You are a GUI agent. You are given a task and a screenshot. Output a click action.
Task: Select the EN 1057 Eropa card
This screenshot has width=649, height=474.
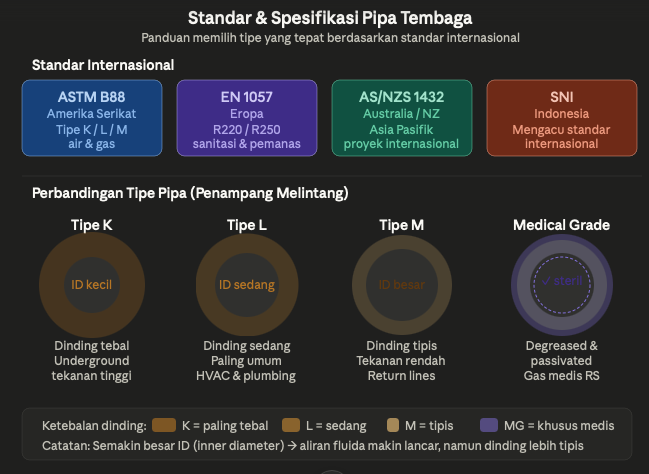(x=247, y=118)
